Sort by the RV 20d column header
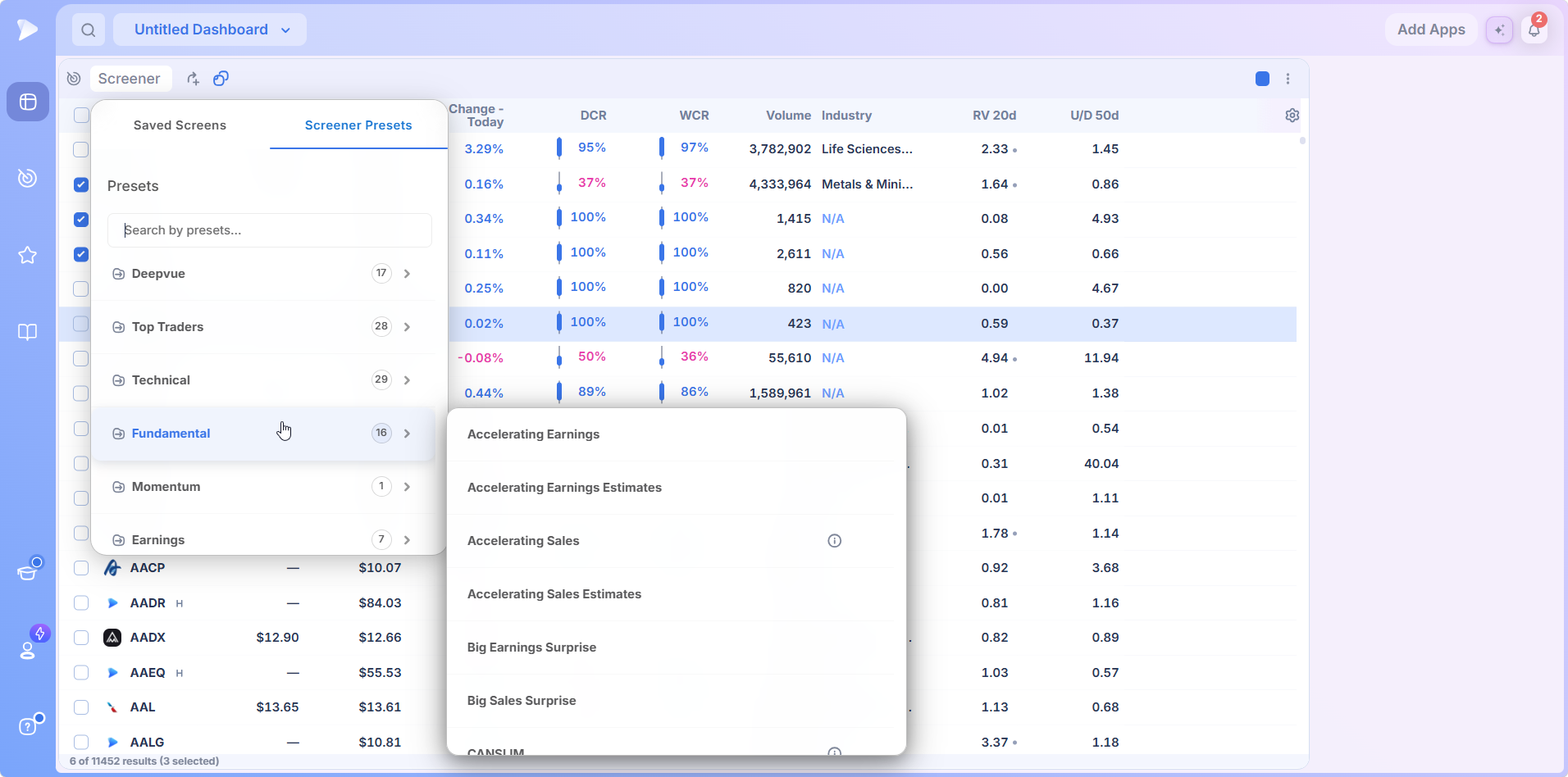 [x=994, y=116]
